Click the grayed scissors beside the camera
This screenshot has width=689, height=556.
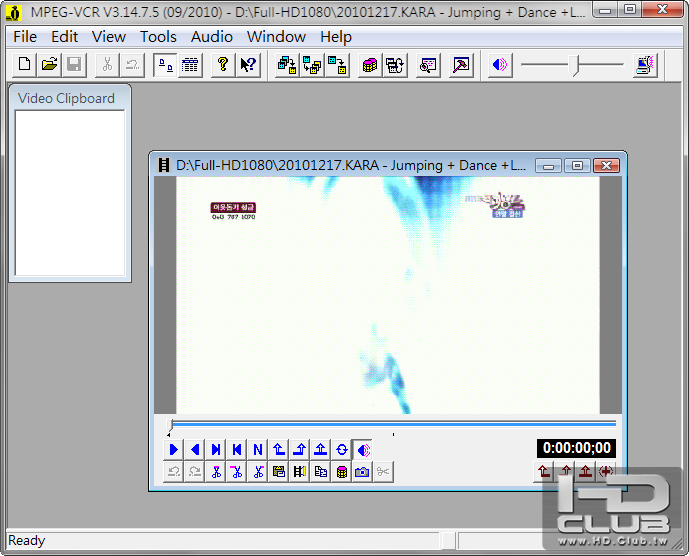coord(383,472)
